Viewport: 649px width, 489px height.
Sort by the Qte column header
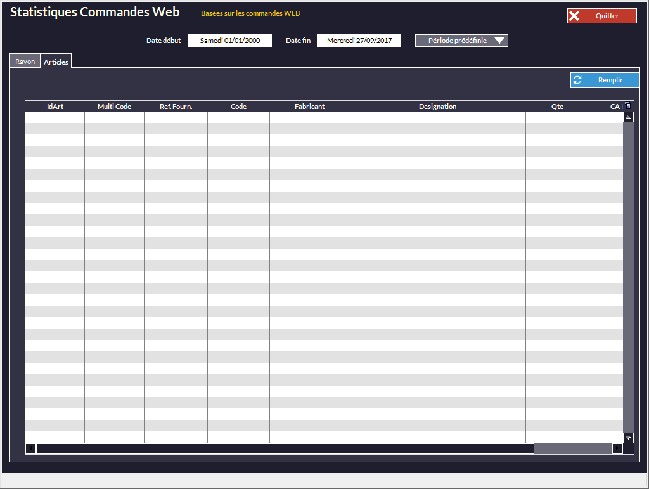coord(557,106)
